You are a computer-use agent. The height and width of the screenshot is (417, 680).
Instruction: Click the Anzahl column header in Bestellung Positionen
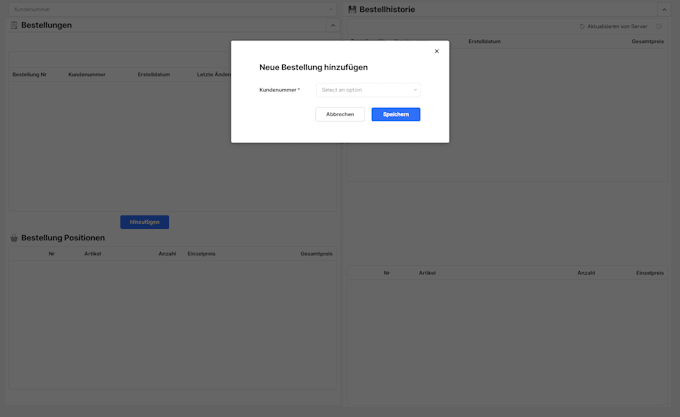167,254
